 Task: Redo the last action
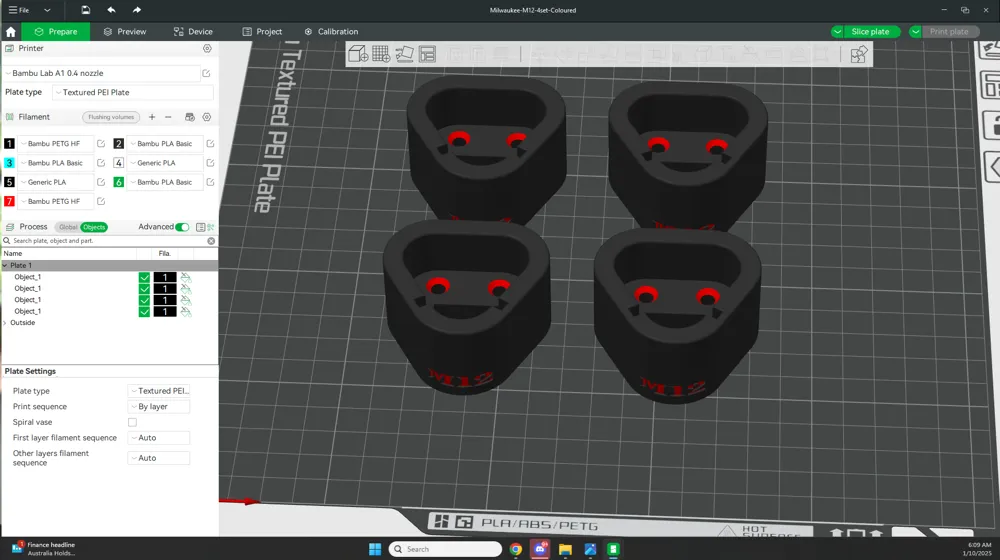(x=136, y=10)
